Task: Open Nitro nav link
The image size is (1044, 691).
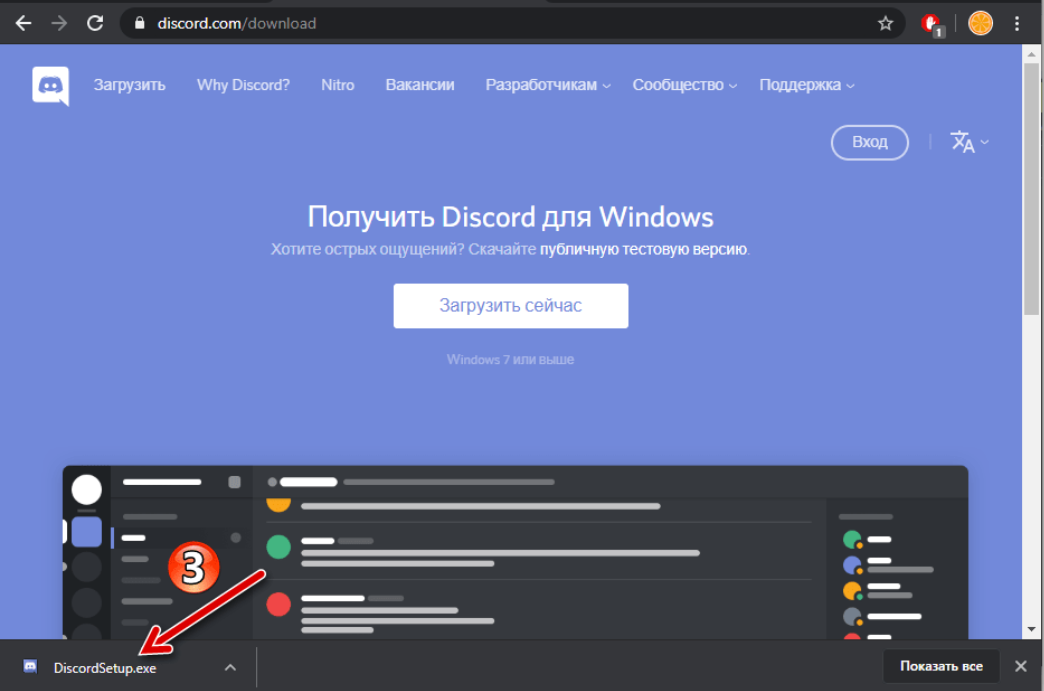Action: point(338,85)
